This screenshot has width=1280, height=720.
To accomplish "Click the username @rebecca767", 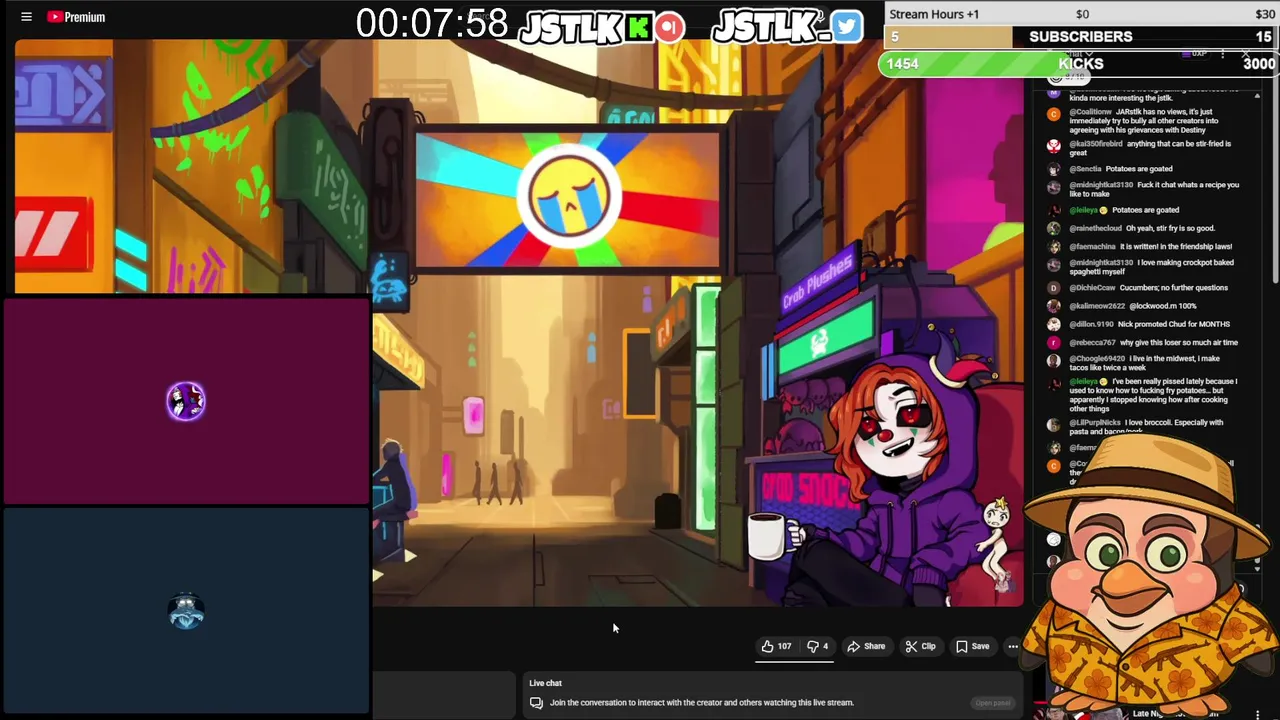I will click(x=1093, y=342).
